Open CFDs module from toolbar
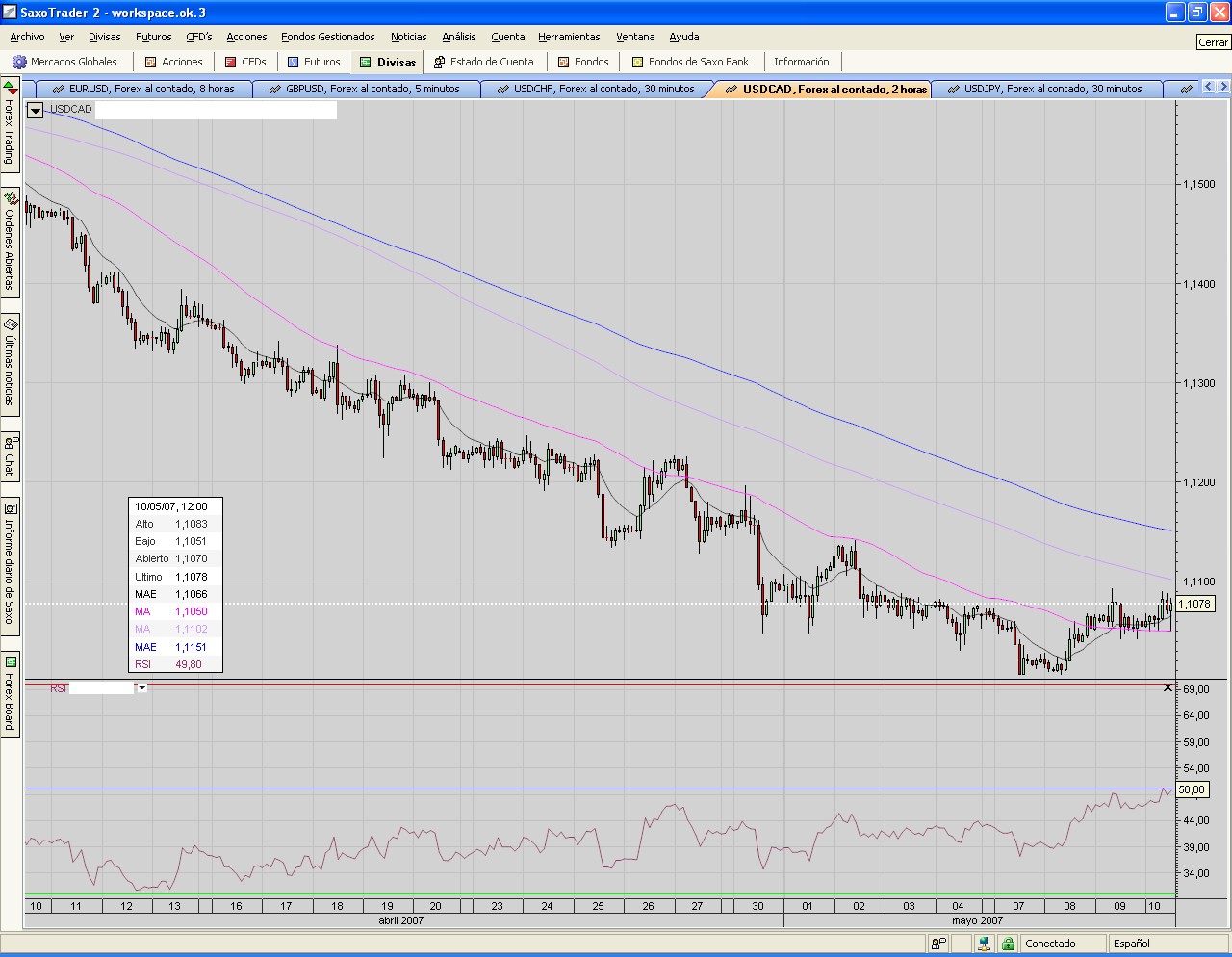The height and width of the screenshot is (957, 1232). [231, 62]
